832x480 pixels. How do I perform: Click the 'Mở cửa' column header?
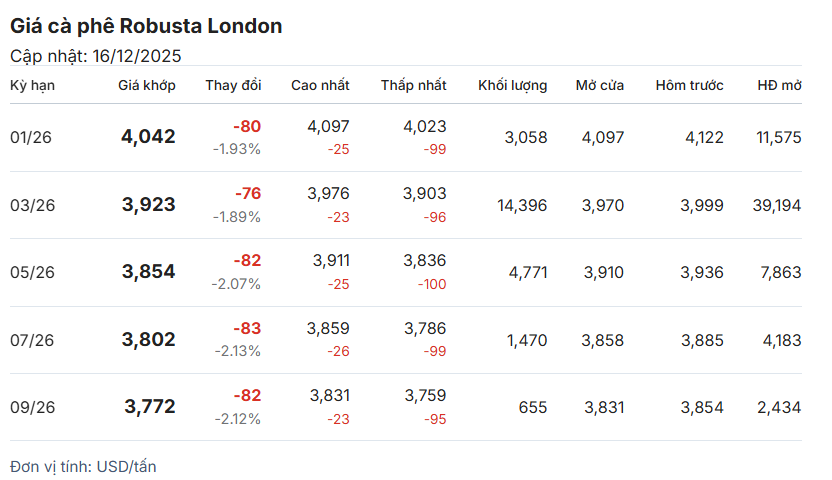pos(599,85)
